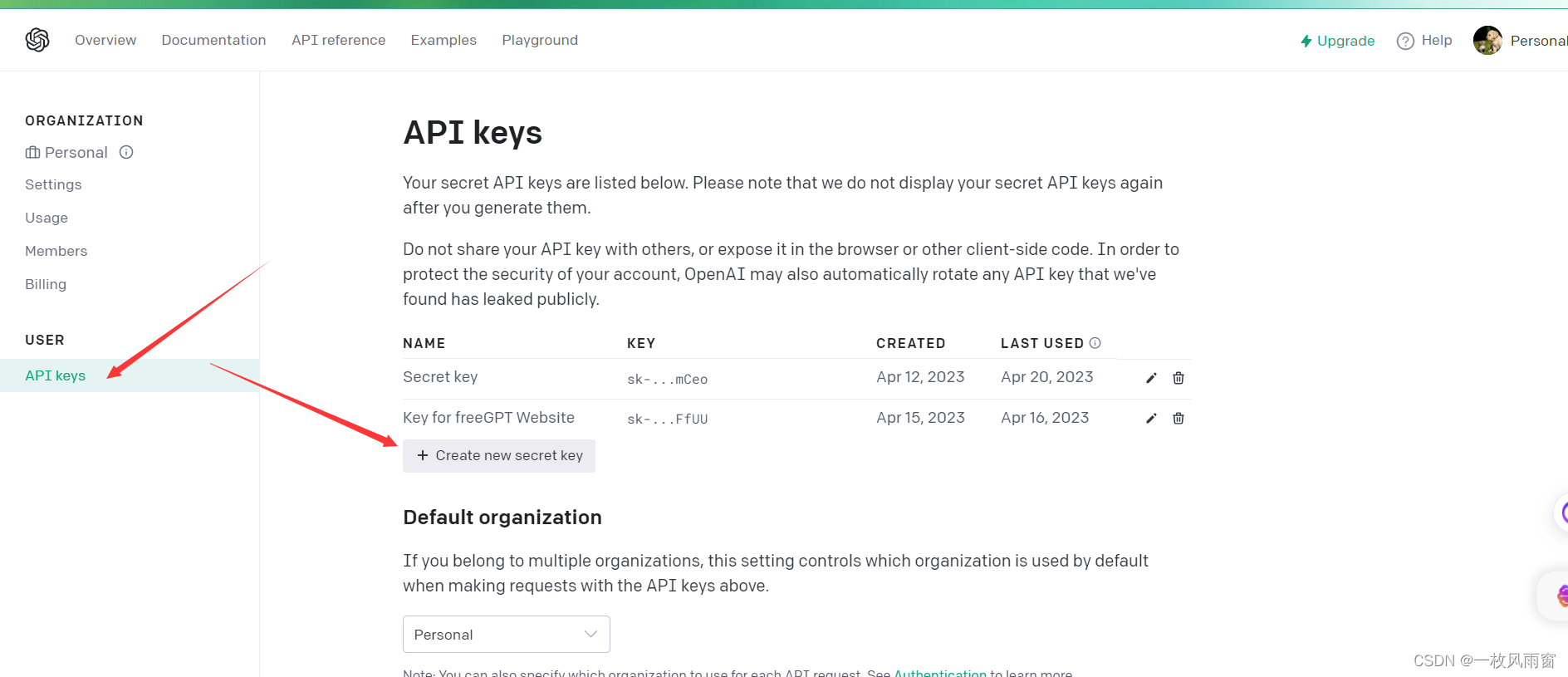Select Personal organization in sidebar
The height and width of the screenshot is (677, 1568).
pos(66,152)
